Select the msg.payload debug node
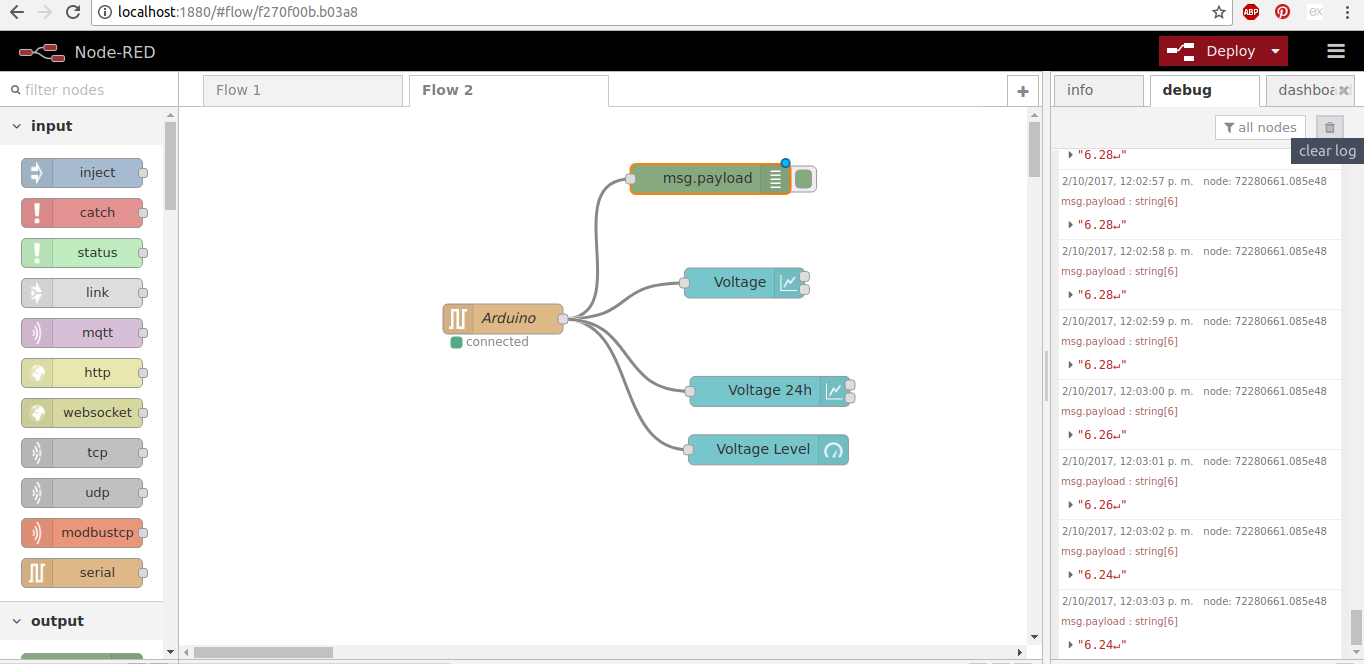Image resolution: width=1364 pixels, height=664 pixels. [x=710, y=179]
